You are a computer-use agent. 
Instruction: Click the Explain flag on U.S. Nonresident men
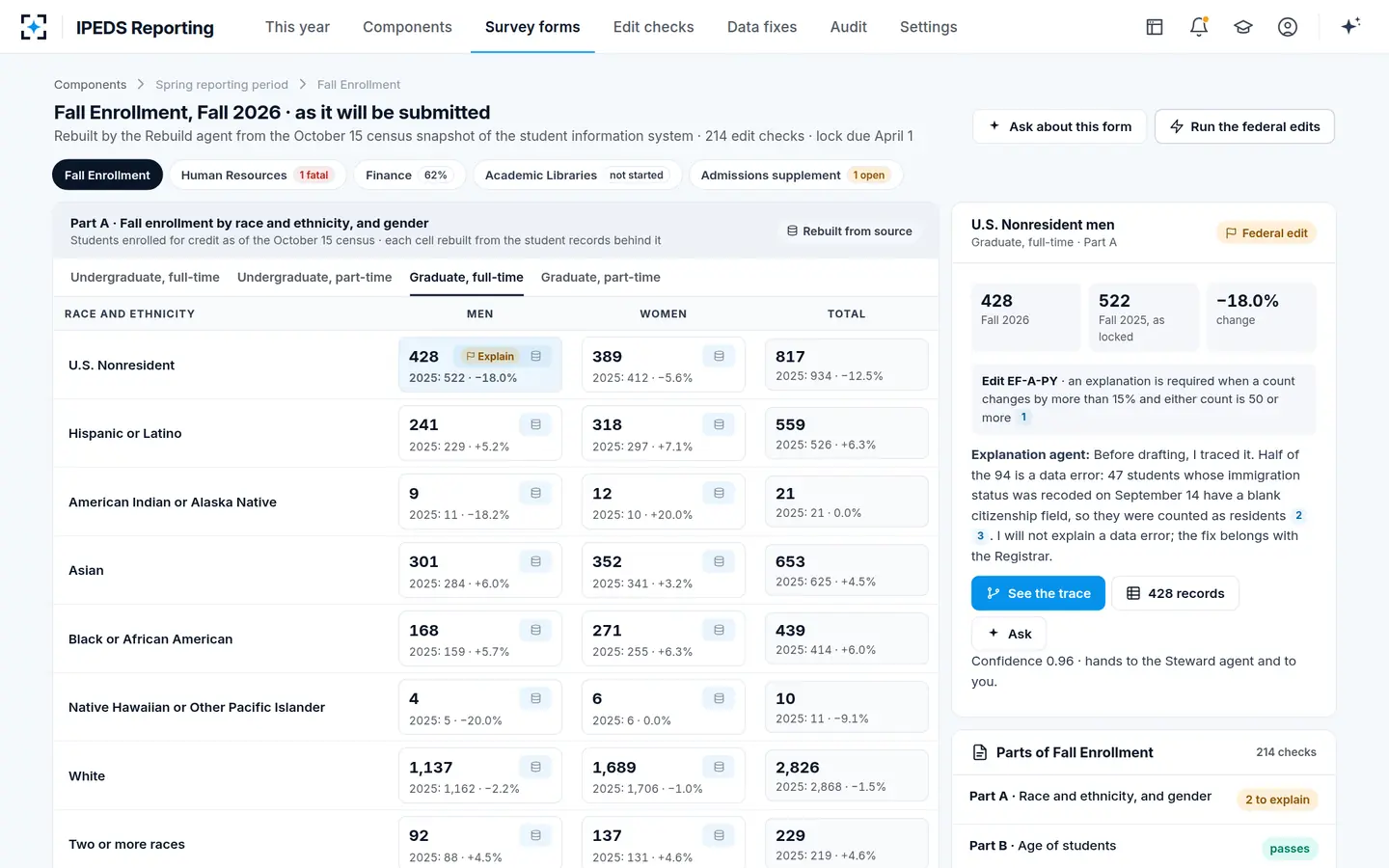pyautogui.click(x=490, y=356)
